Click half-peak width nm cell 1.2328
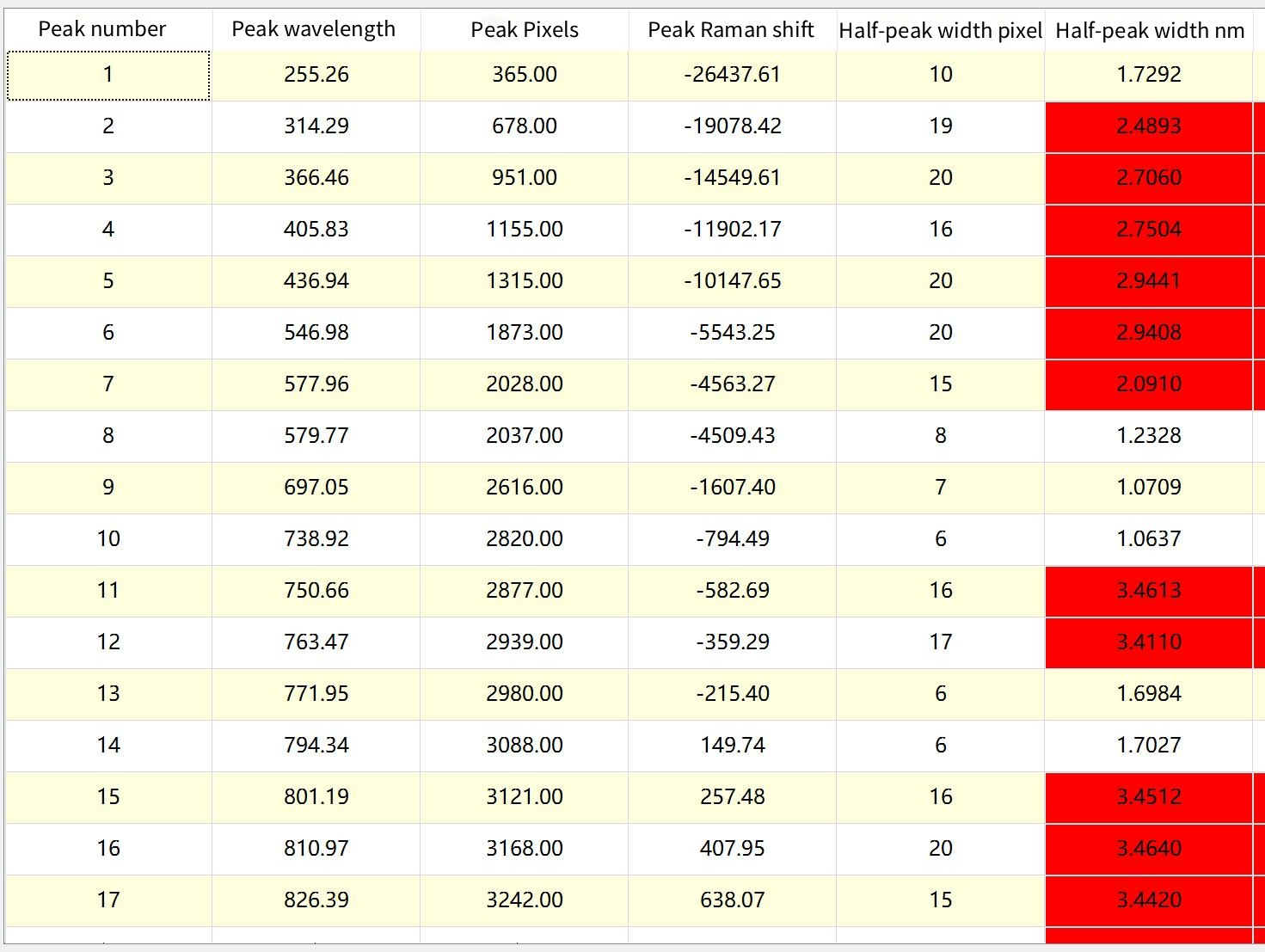 pos(1149,436)
